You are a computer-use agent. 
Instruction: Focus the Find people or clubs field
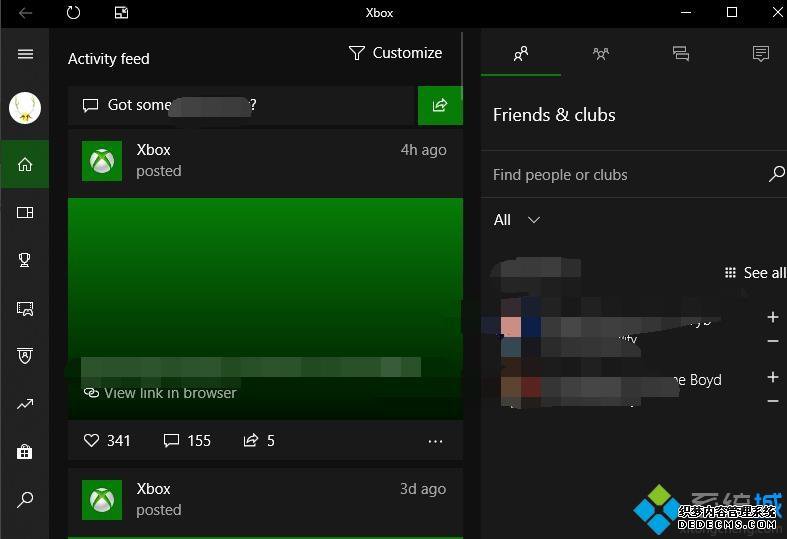click(633, 175)
